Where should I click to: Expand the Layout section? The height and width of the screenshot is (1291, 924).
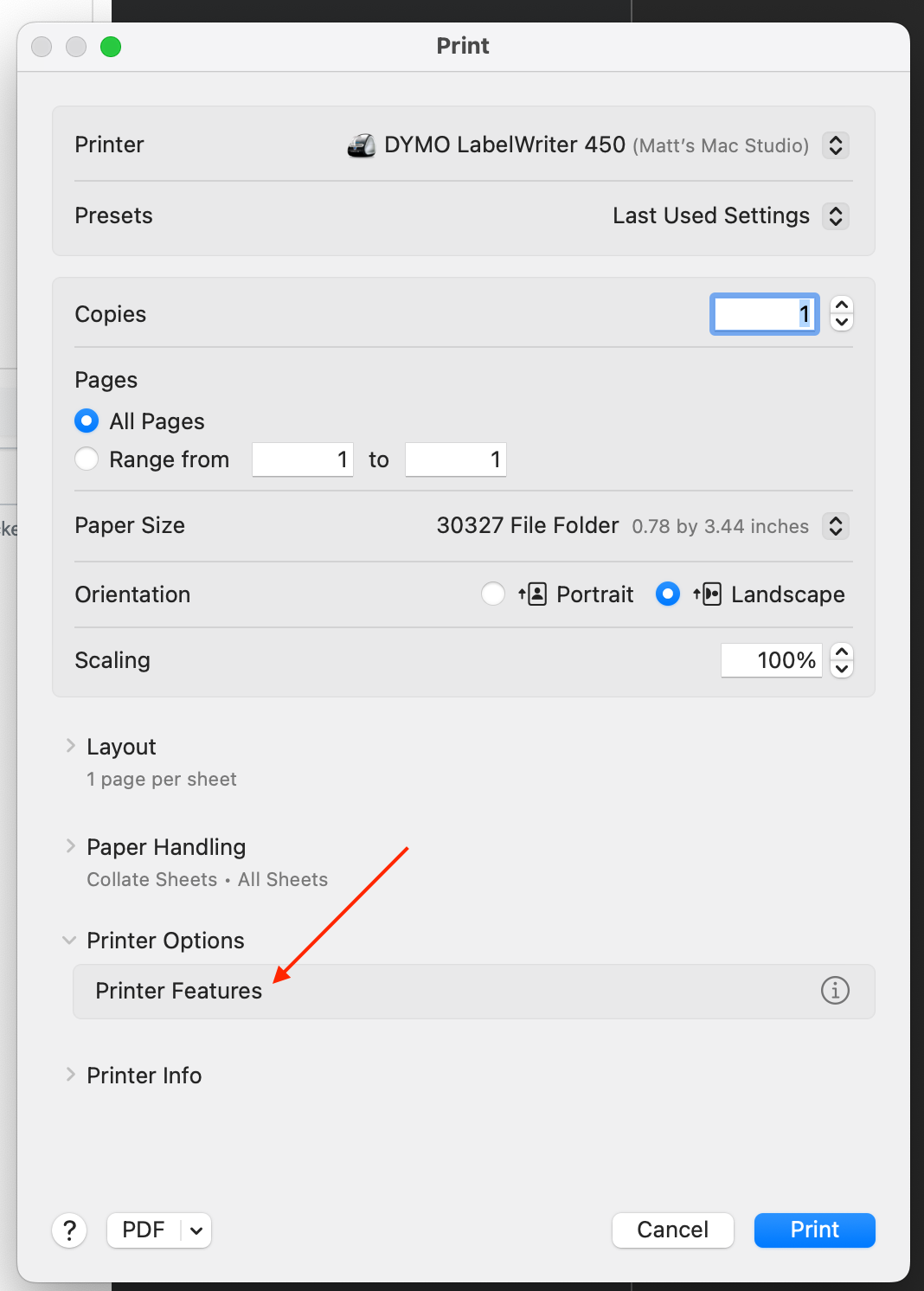coord(71,746)
